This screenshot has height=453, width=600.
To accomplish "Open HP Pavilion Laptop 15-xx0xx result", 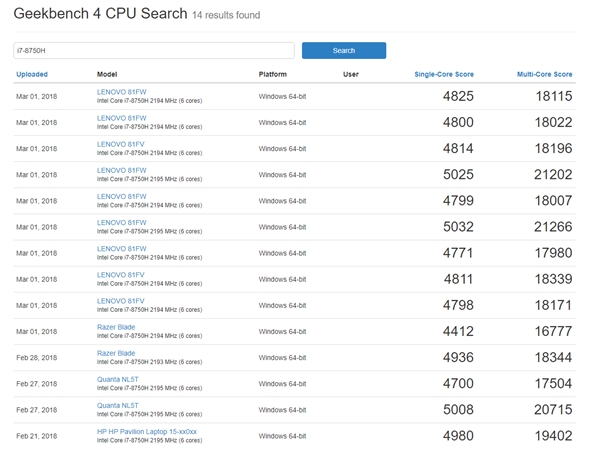I will tap(147, 431).
